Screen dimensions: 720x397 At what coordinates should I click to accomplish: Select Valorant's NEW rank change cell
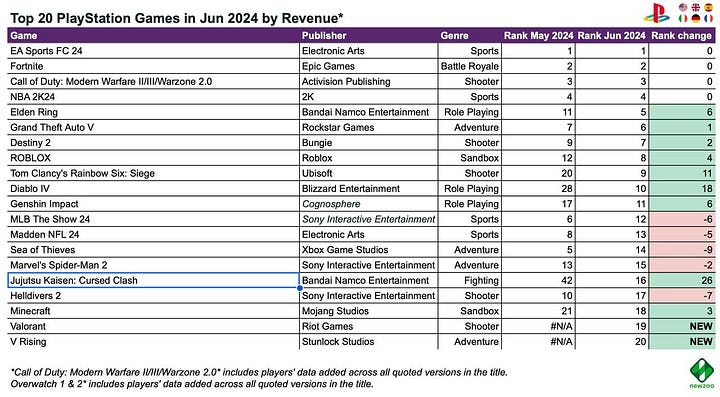point(682,326)
